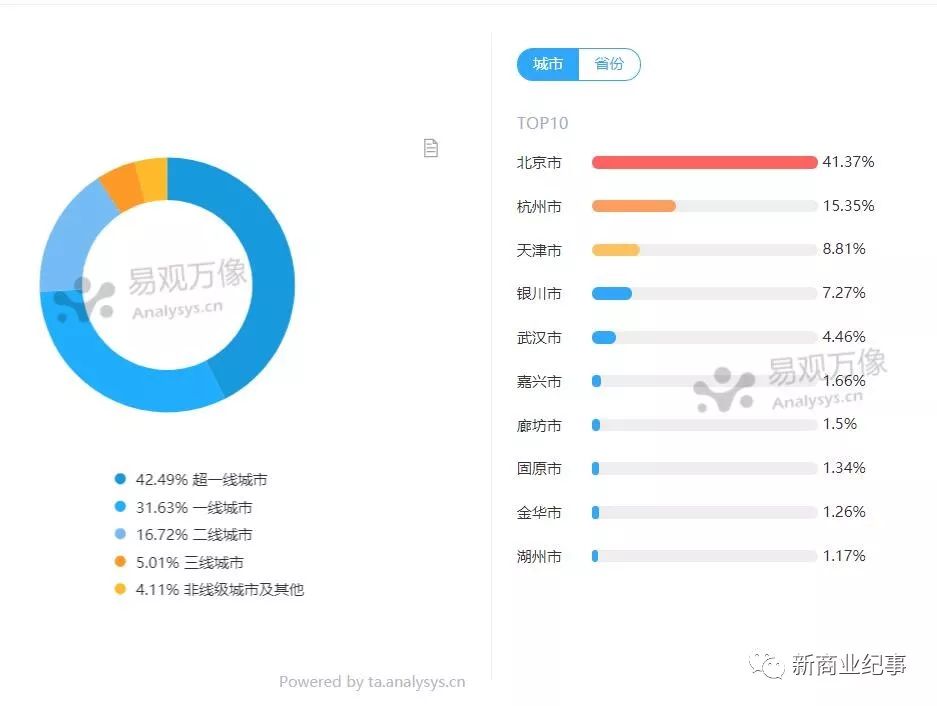Click the blue dot beside 超一线城市

tap(121, 480)
